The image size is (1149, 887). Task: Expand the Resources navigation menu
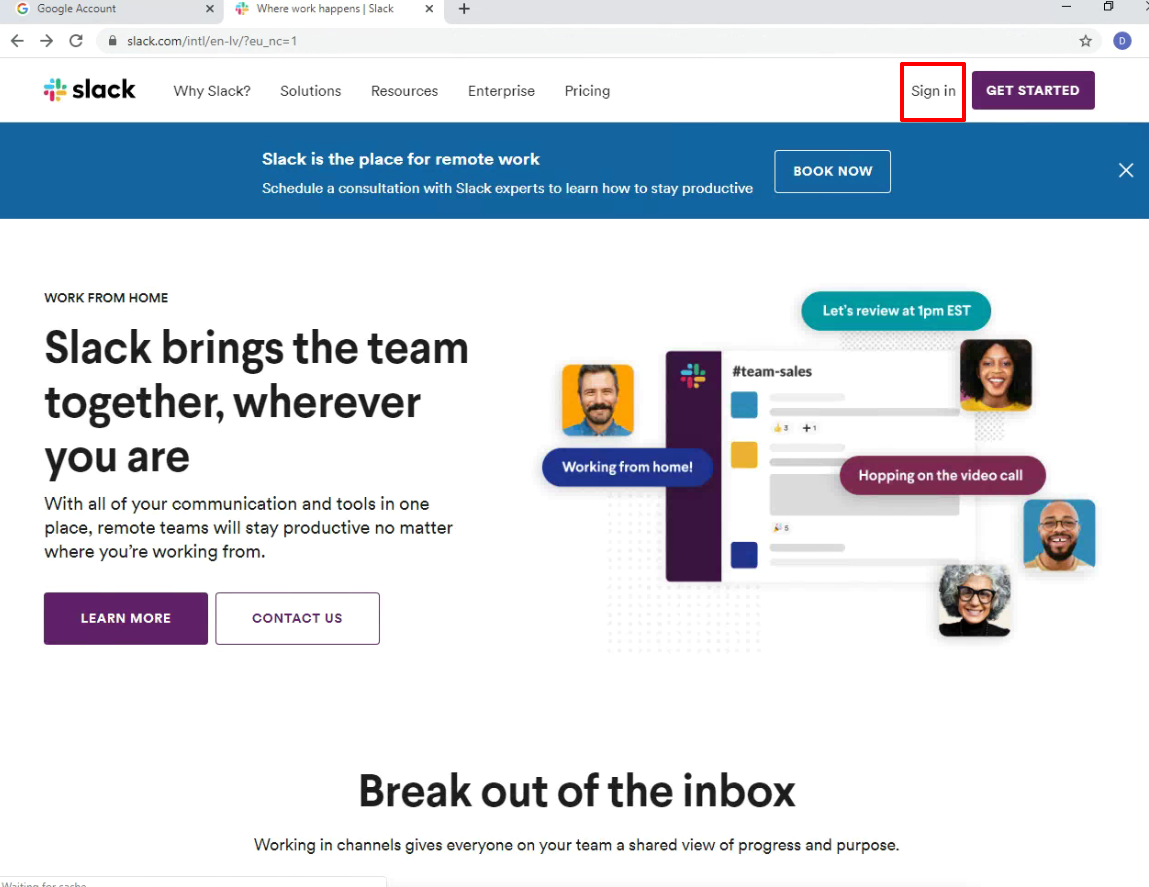pos(404,91)
